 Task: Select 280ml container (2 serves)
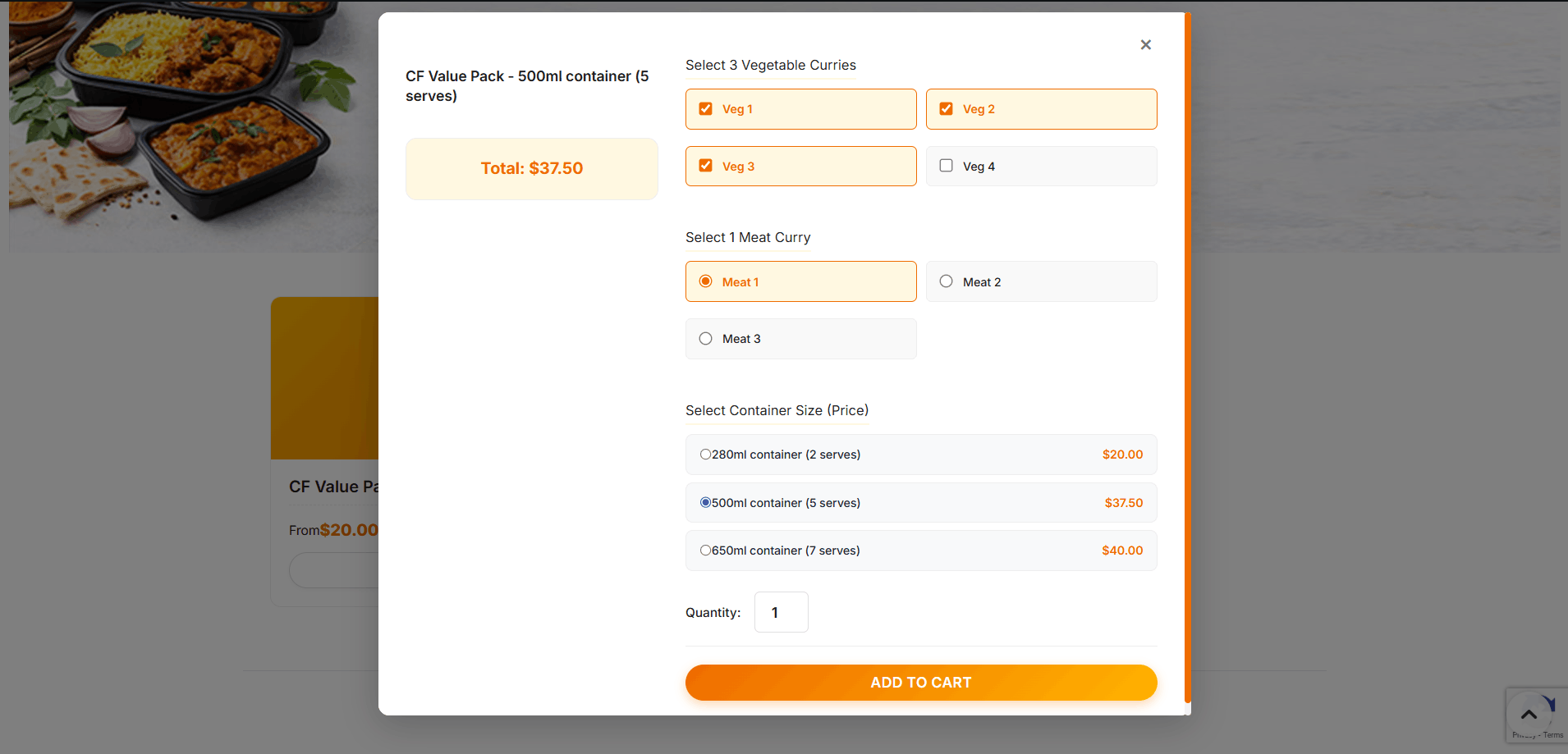(x=705, y=455)
